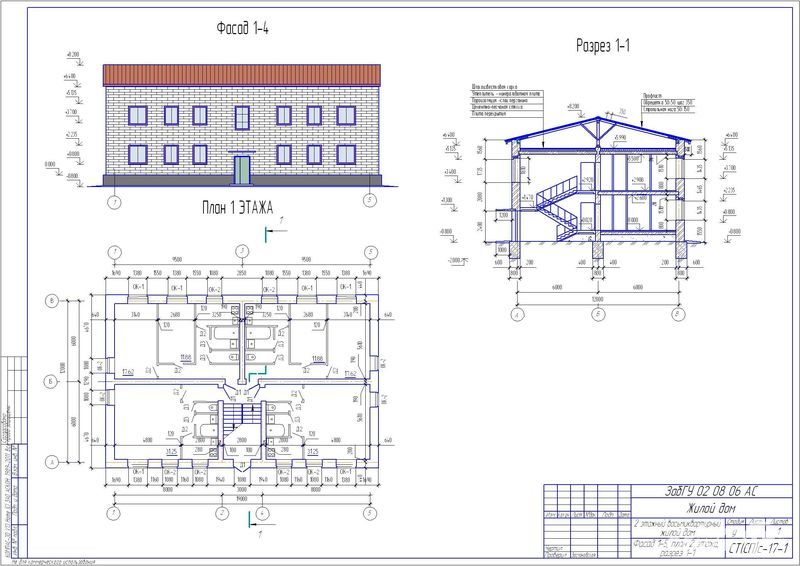Select axis bubble '1' below the facade

(115, 202)
